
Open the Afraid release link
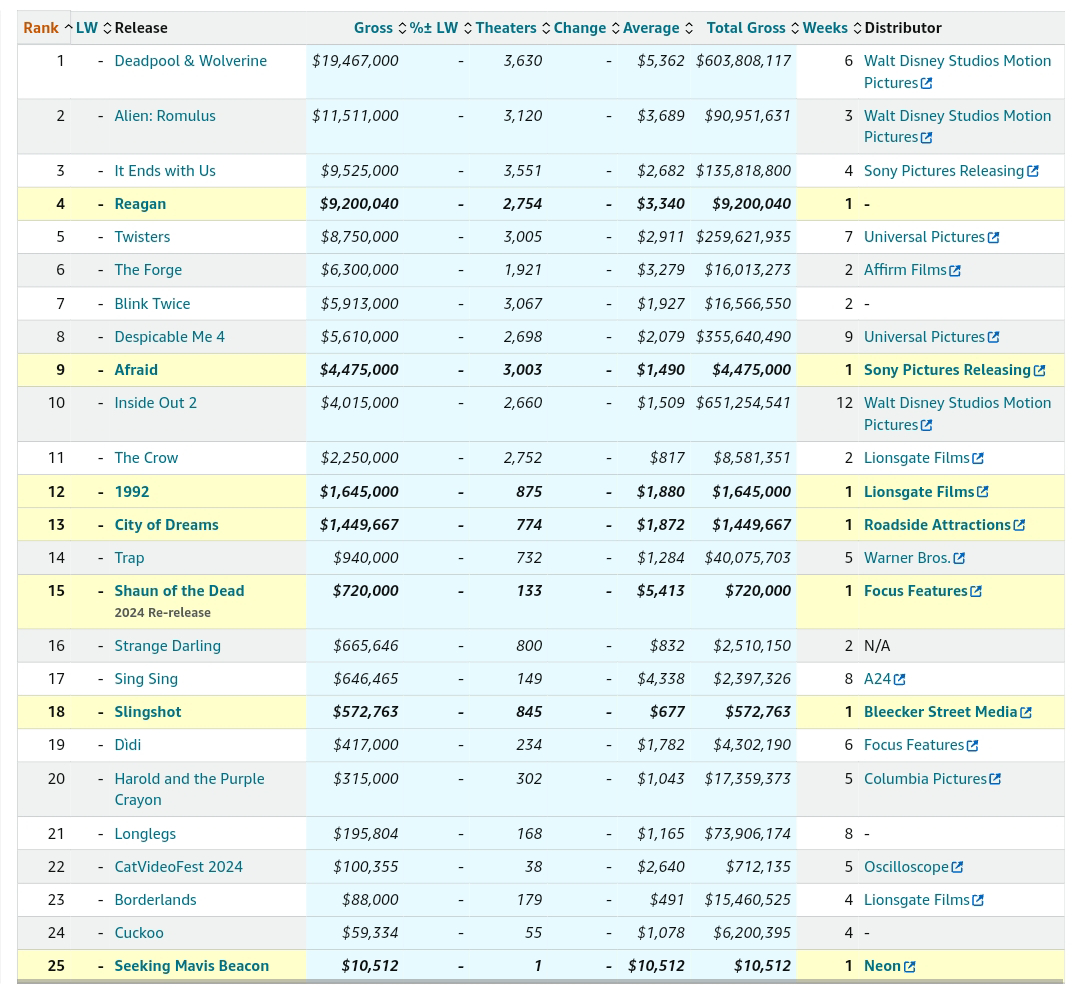pos(136,370)
